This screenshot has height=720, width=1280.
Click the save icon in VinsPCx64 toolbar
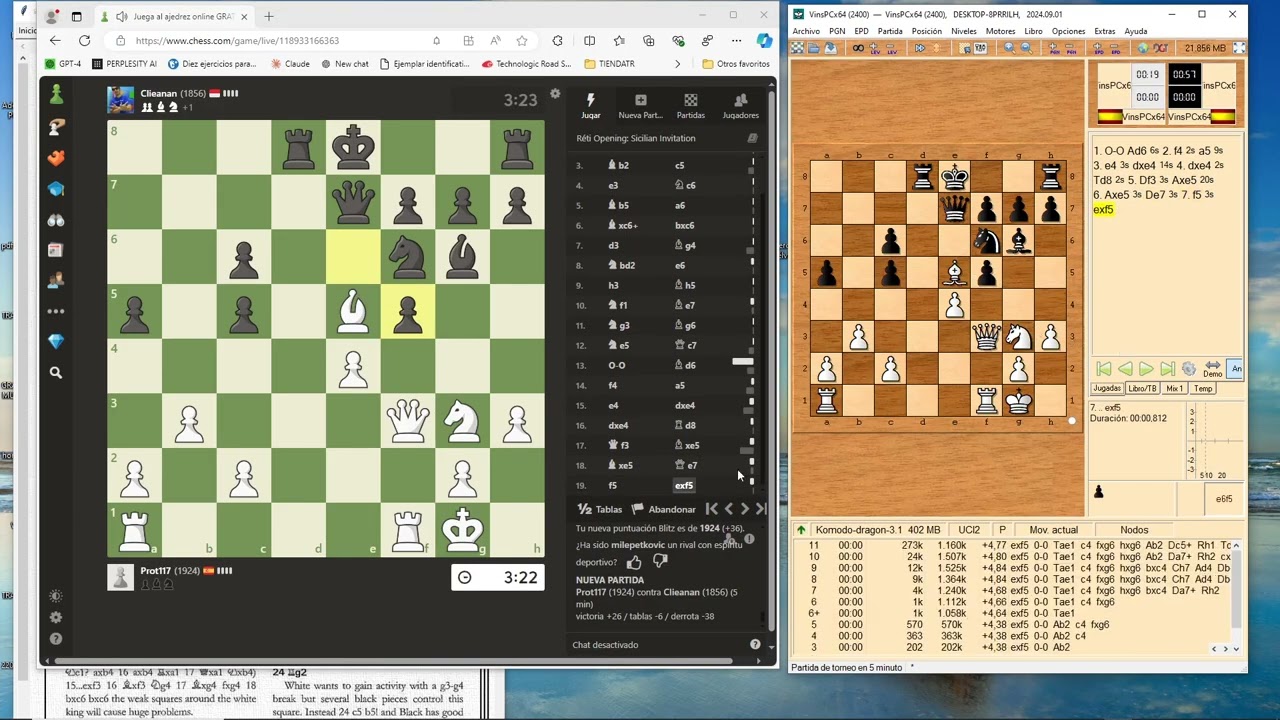coord(830,48)
